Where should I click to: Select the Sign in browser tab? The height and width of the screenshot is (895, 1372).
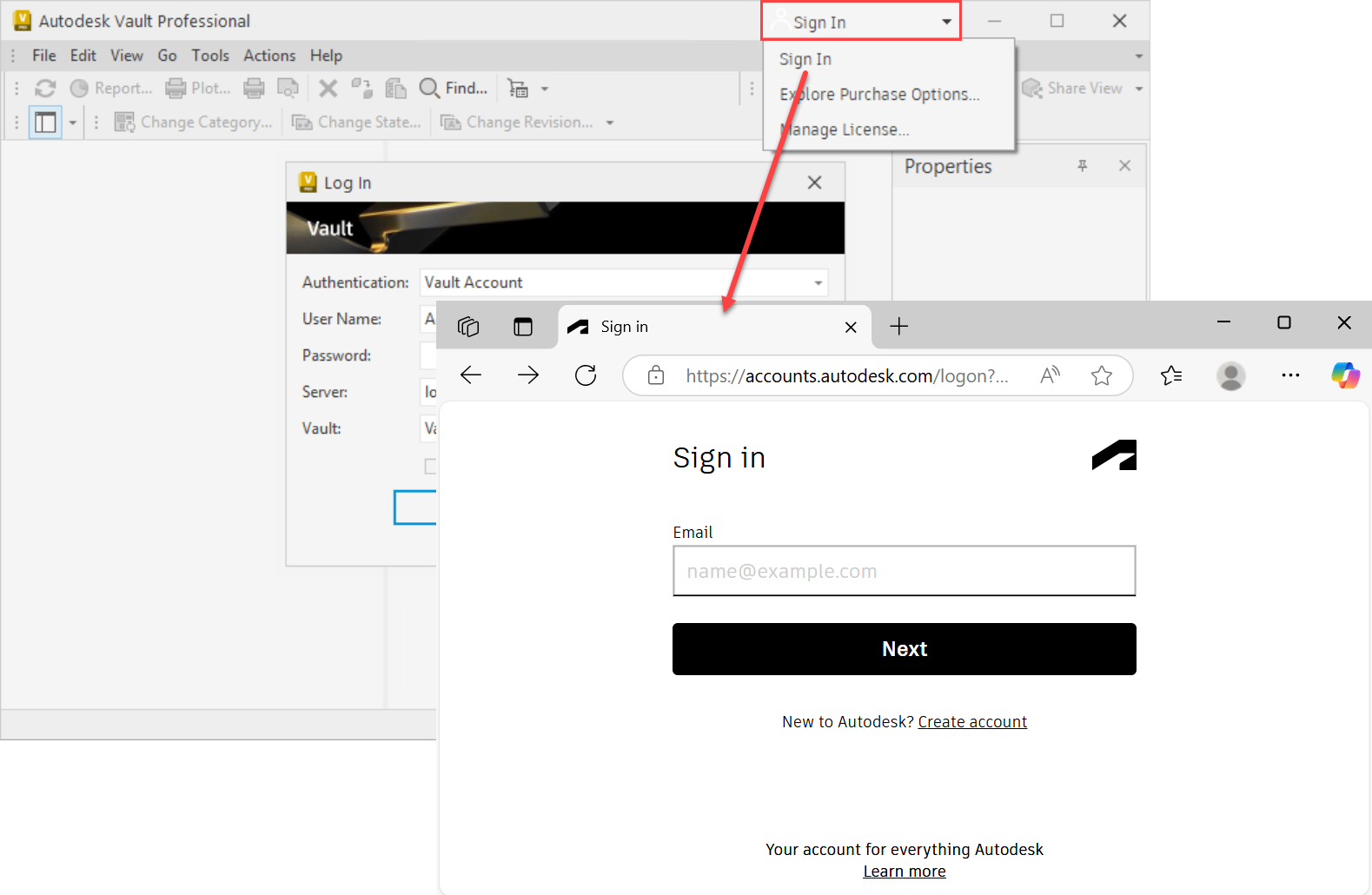pos(713,327)
